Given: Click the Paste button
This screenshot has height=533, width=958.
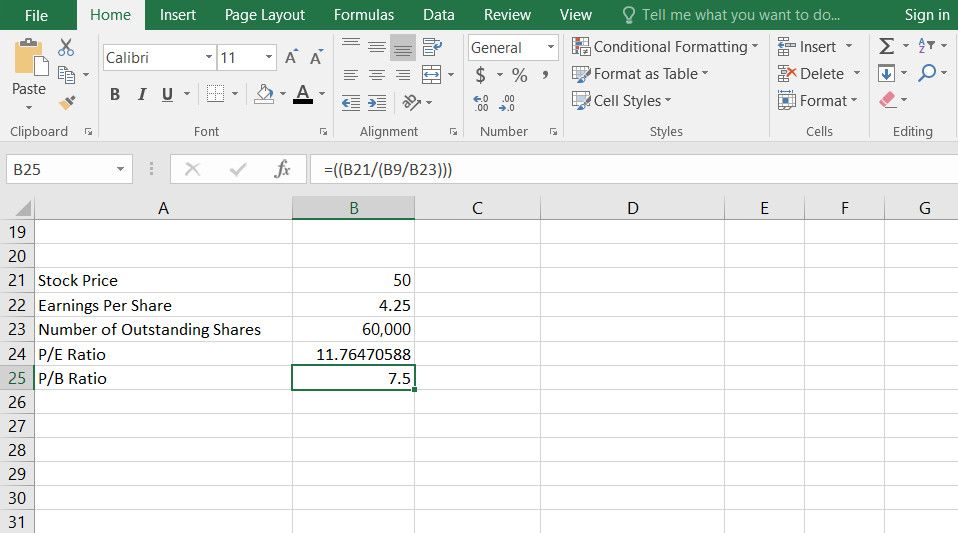Looking at the screenshot, I should pyautogui.click(x=29, y=70).
